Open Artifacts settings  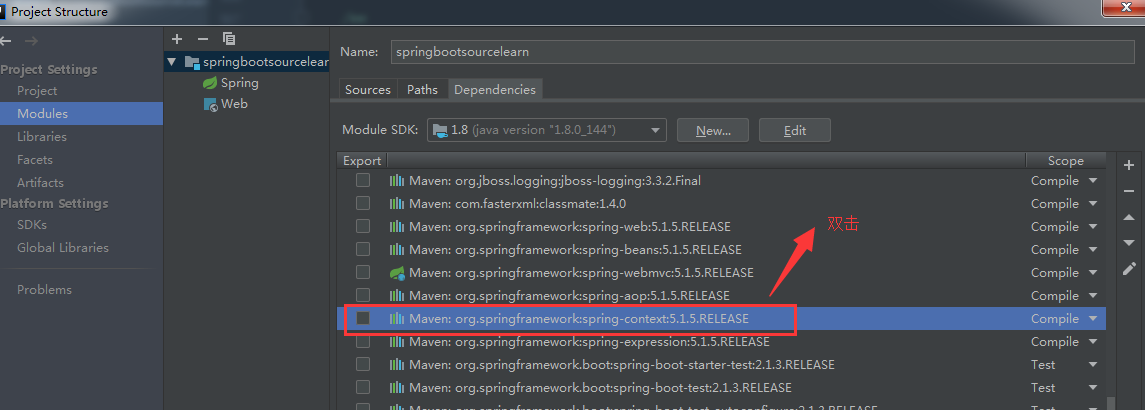40,183
